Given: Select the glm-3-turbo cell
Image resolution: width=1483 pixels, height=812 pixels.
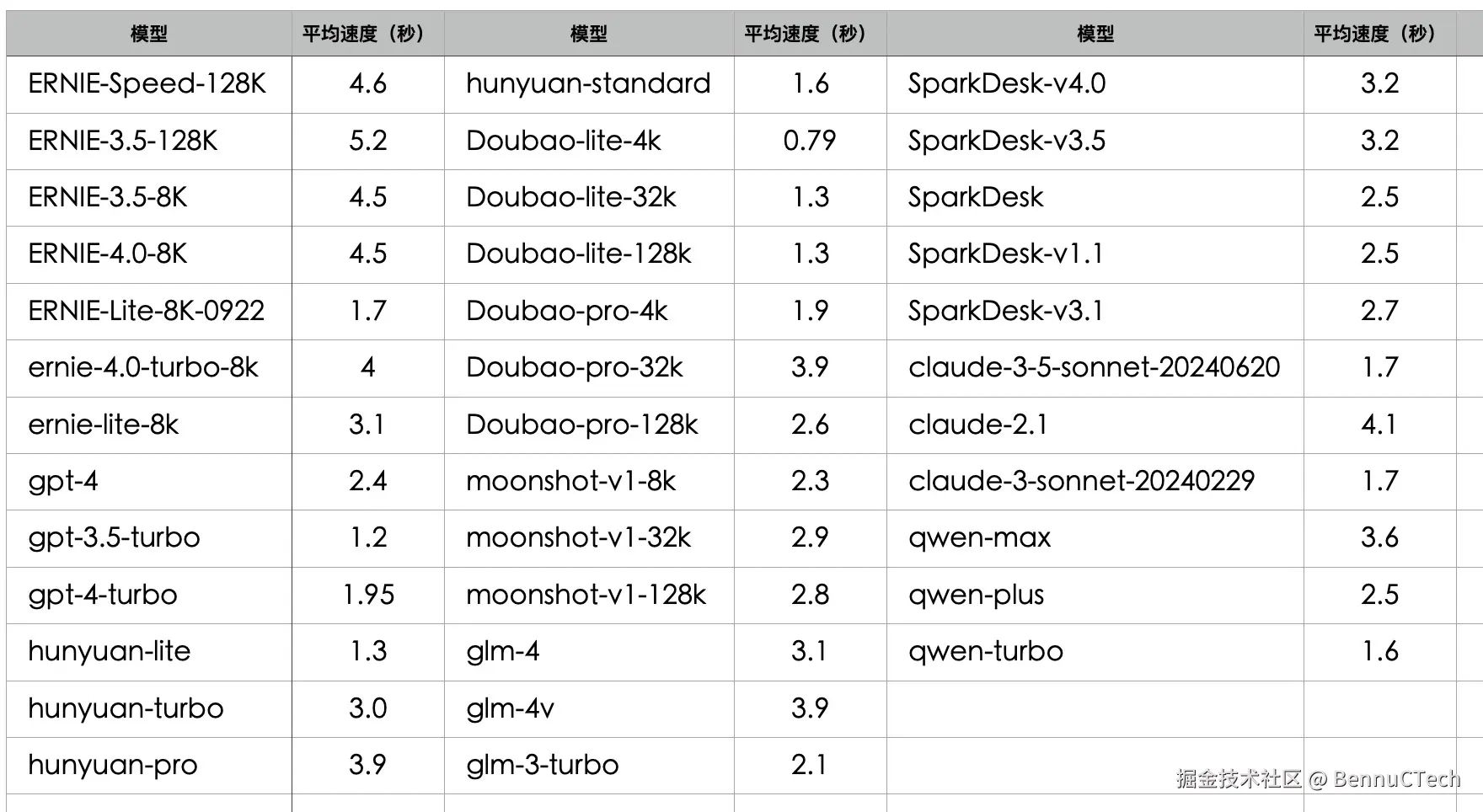Looking at the screenshot, I should (543, 765).
